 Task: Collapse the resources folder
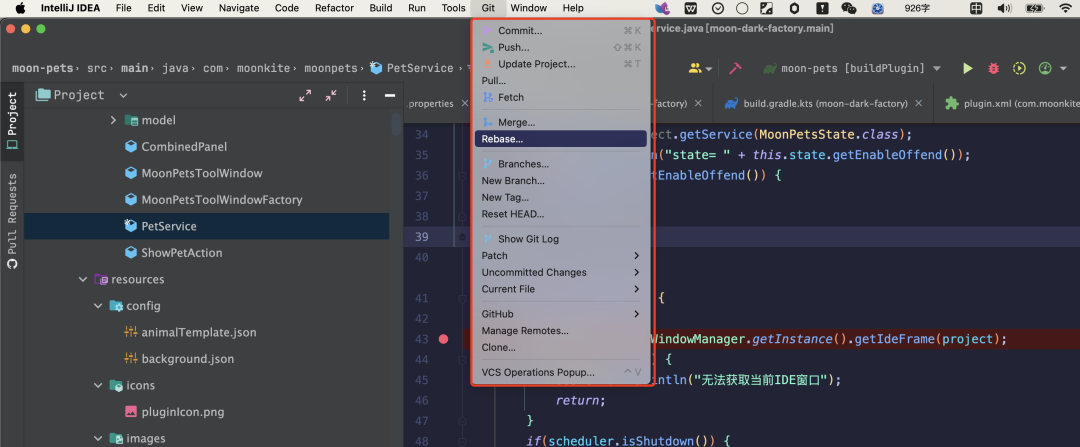pos(83,280)
